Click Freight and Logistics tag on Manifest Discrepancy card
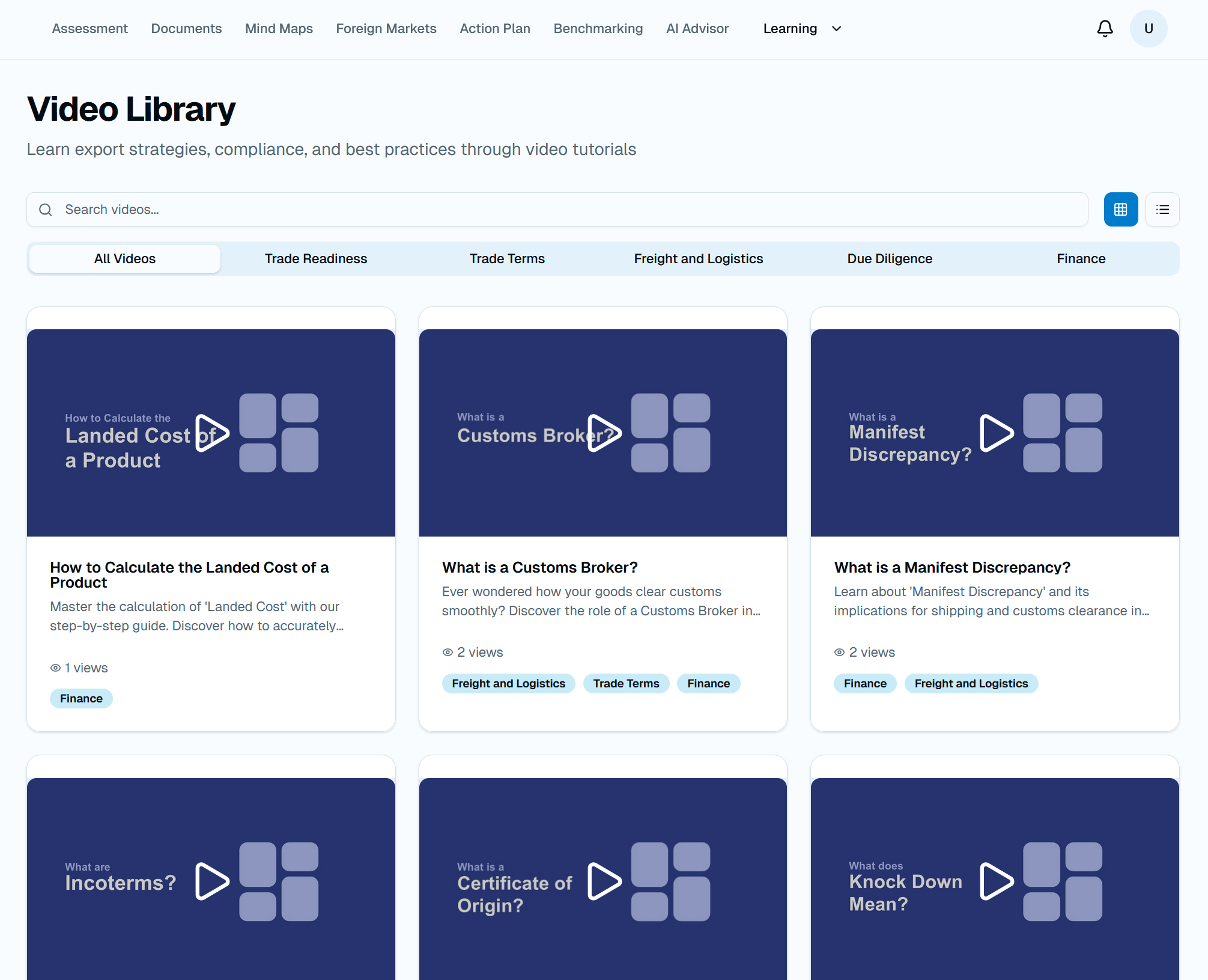Viewport: 1208px width, 980px height. coord(971,684)
